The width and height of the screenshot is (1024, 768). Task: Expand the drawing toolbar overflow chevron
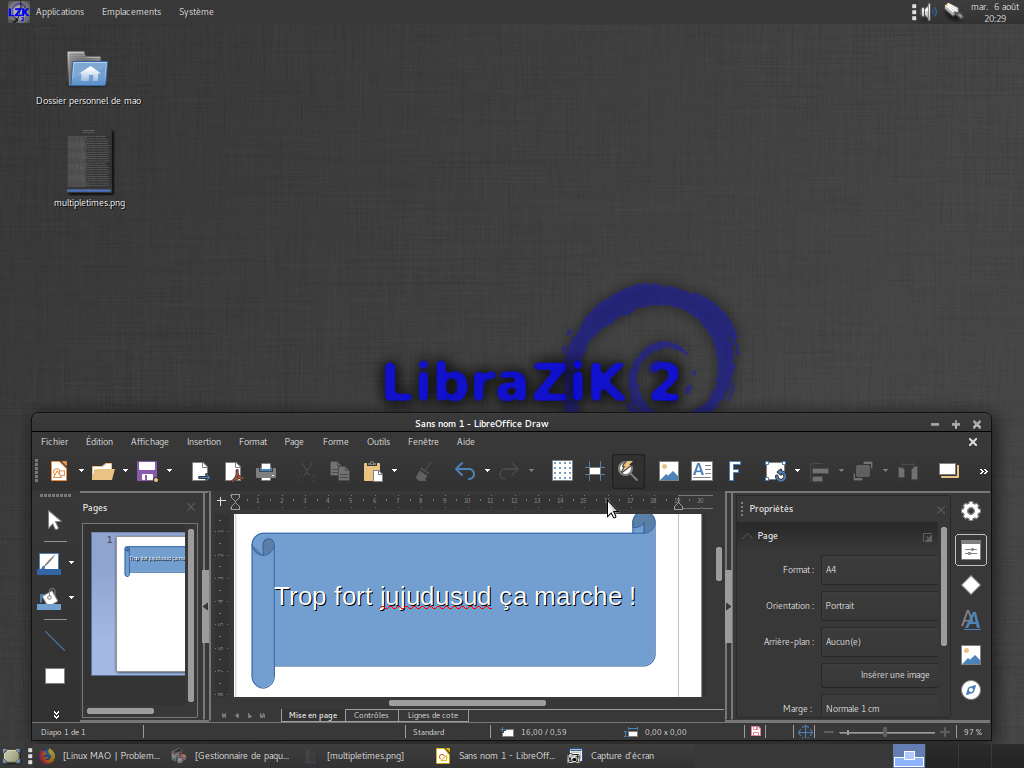pyautogui.click(x=56, y=714)
